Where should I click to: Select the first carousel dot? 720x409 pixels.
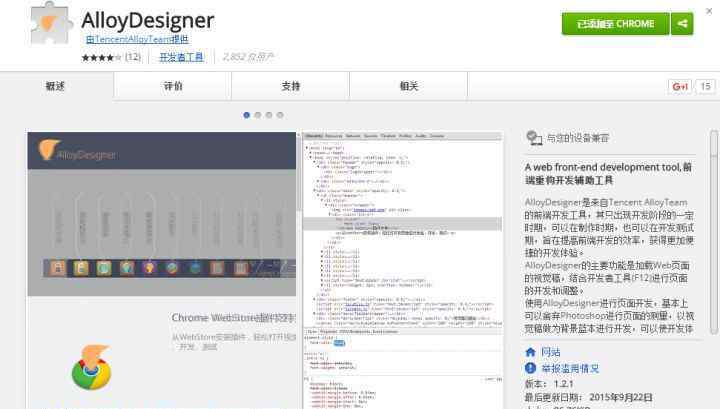[x=247, y=115]
